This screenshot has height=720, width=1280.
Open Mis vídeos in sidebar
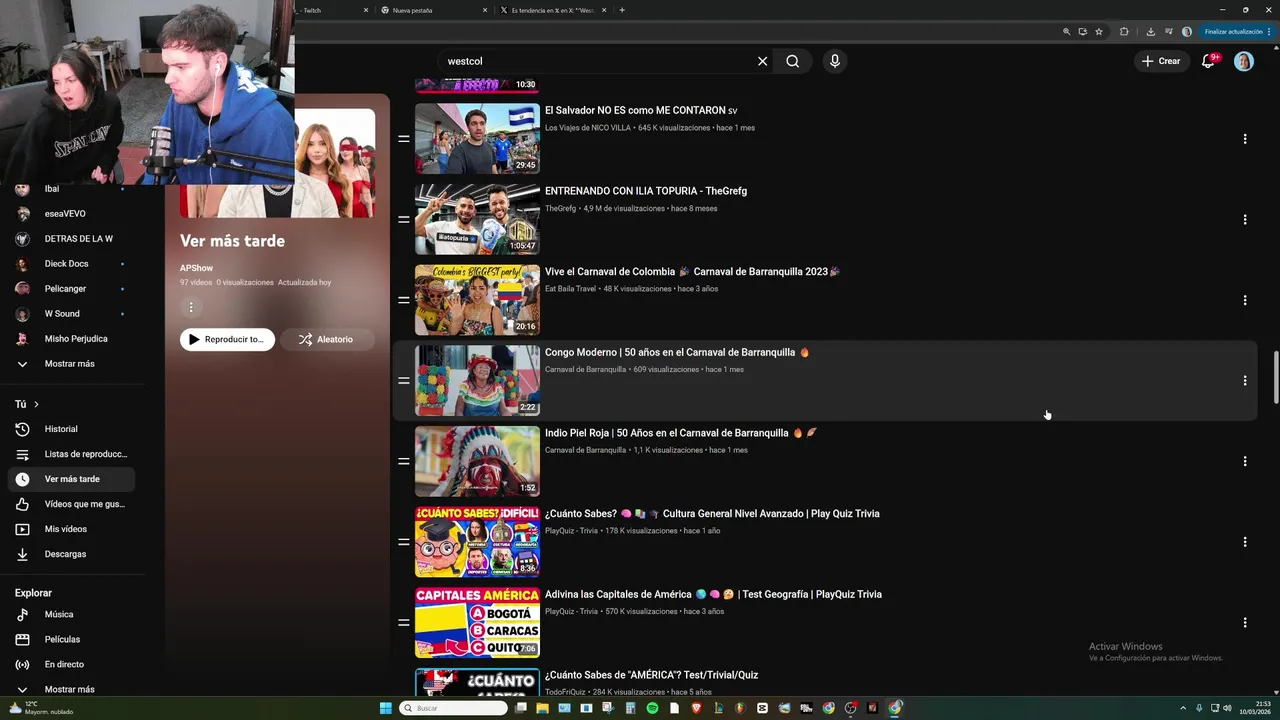coord(70,529)
